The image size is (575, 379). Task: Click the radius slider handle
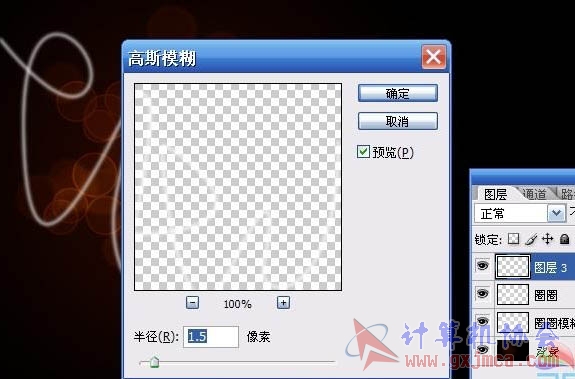pos(154,362)
